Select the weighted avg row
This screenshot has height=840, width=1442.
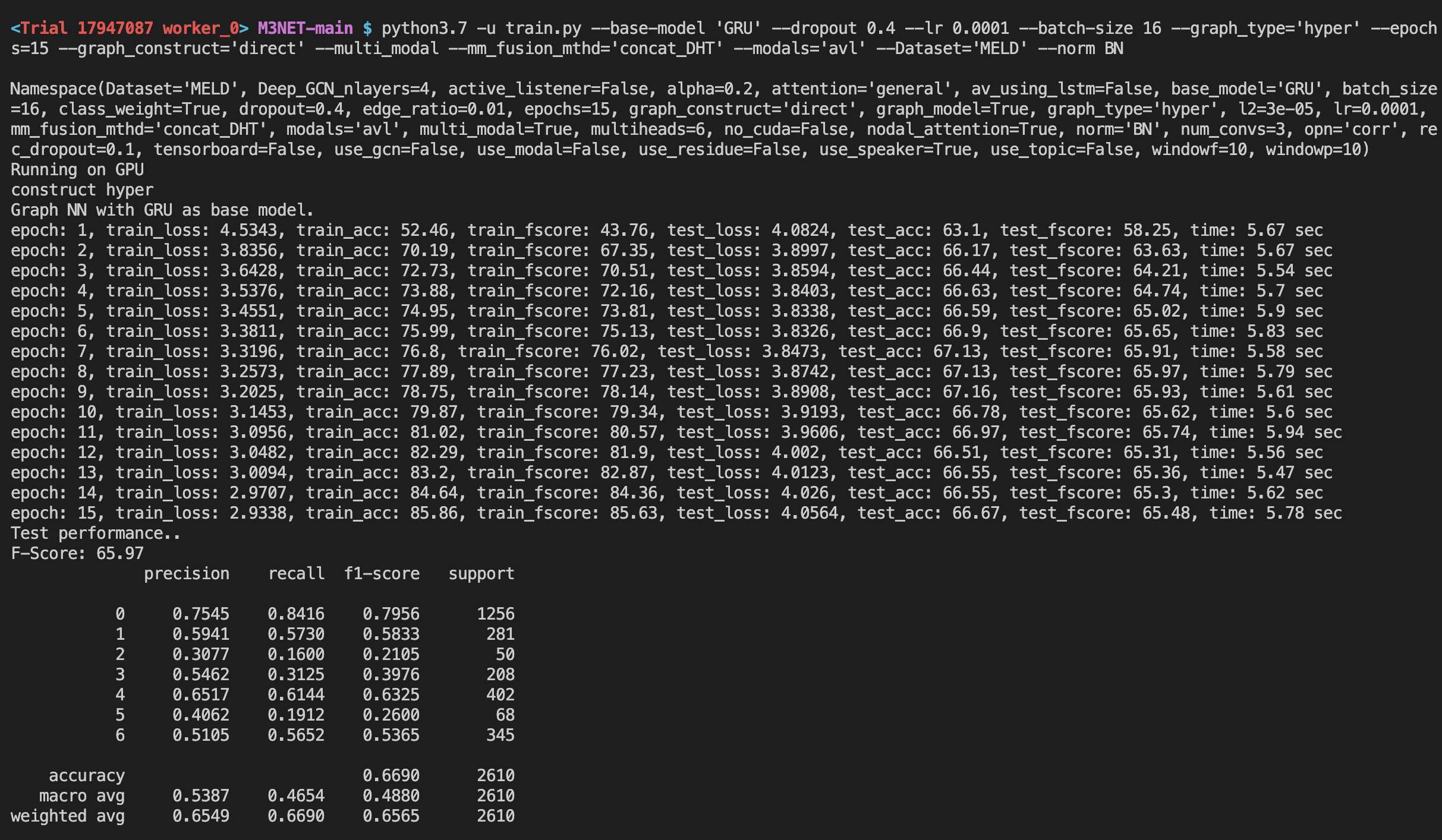[x=67, y=816]
